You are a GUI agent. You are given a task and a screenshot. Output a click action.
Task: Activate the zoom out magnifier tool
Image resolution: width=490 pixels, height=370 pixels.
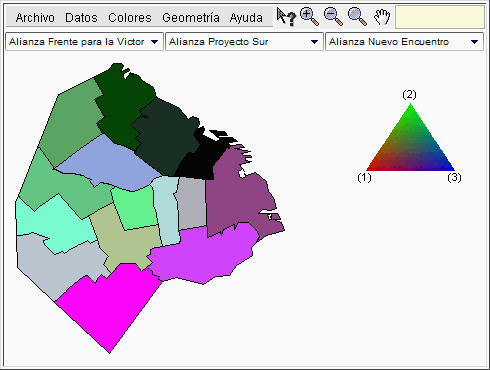[333, 17]
